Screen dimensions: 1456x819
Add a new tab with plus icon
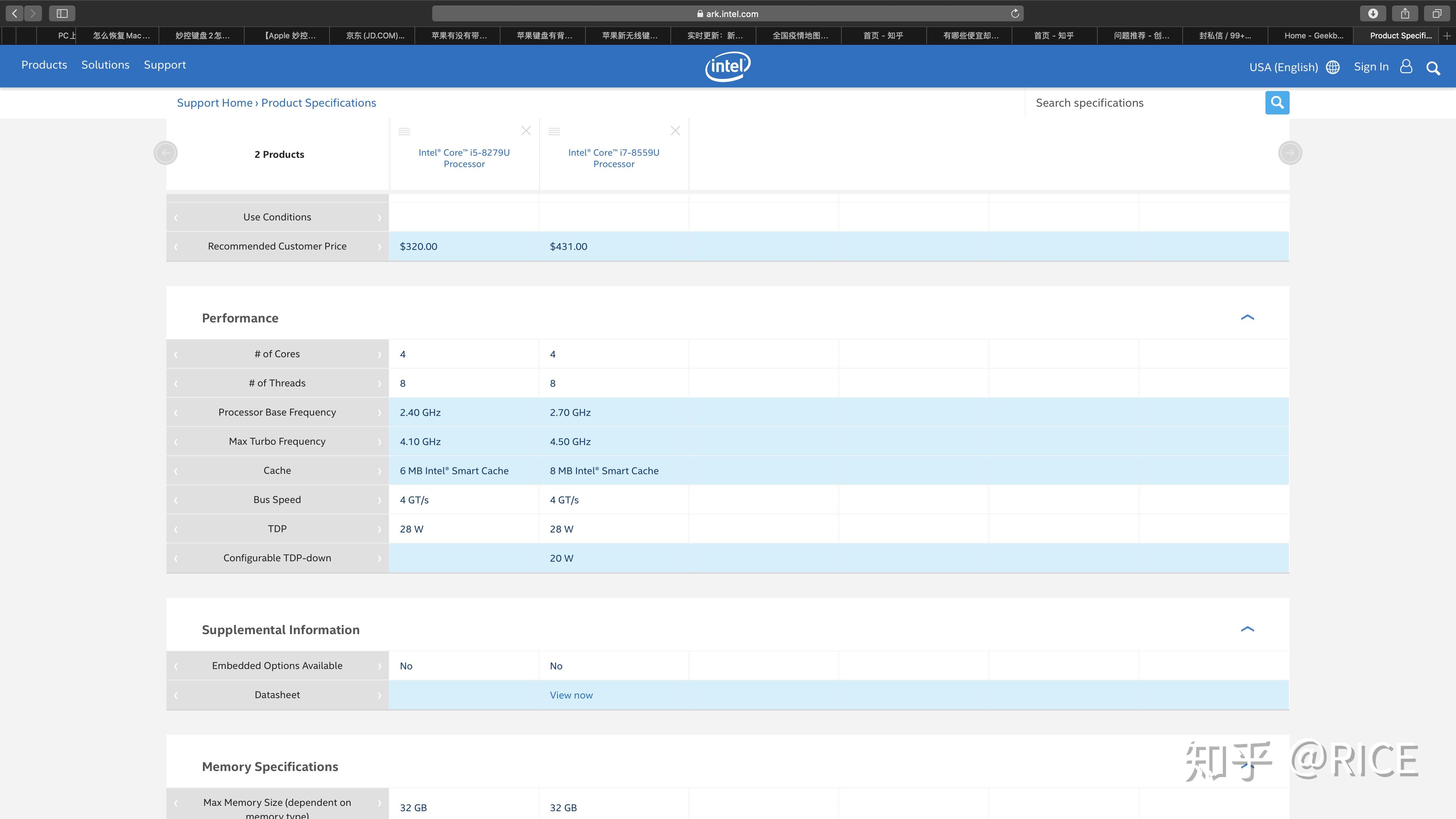click(1447, 36)
